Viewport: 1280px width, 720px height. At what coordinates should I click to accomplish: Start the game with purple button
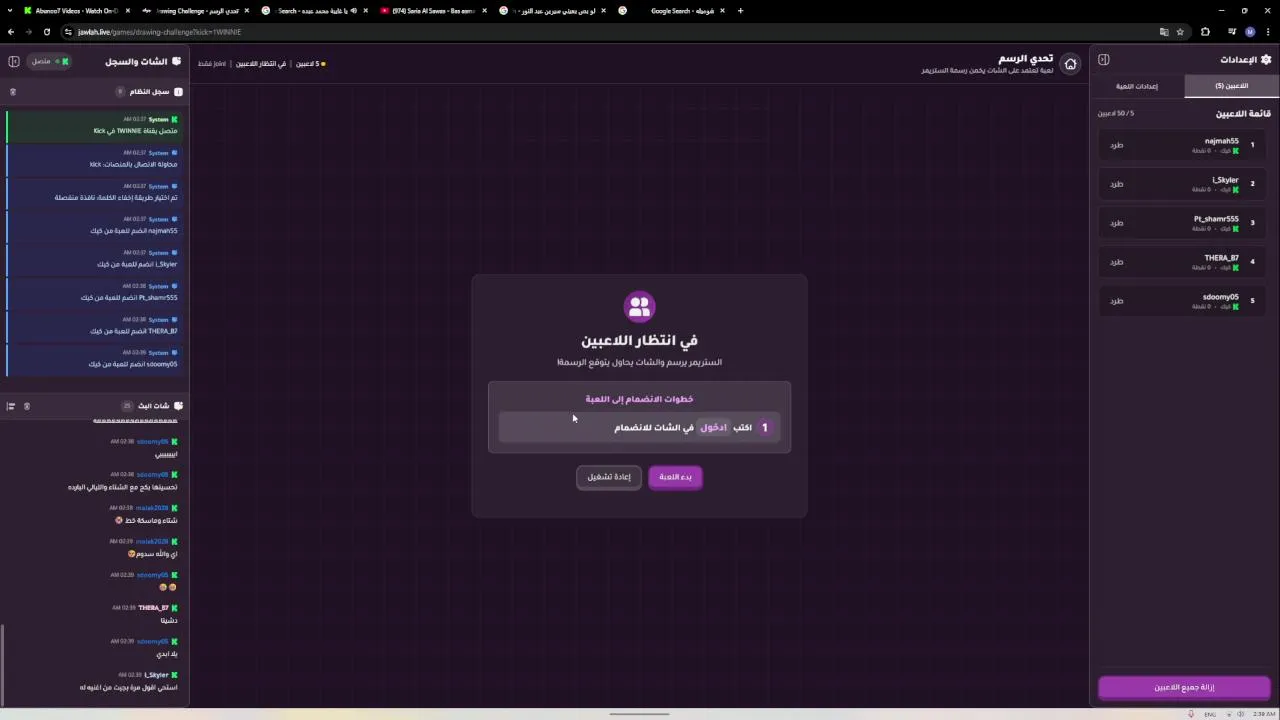[675, 477]
